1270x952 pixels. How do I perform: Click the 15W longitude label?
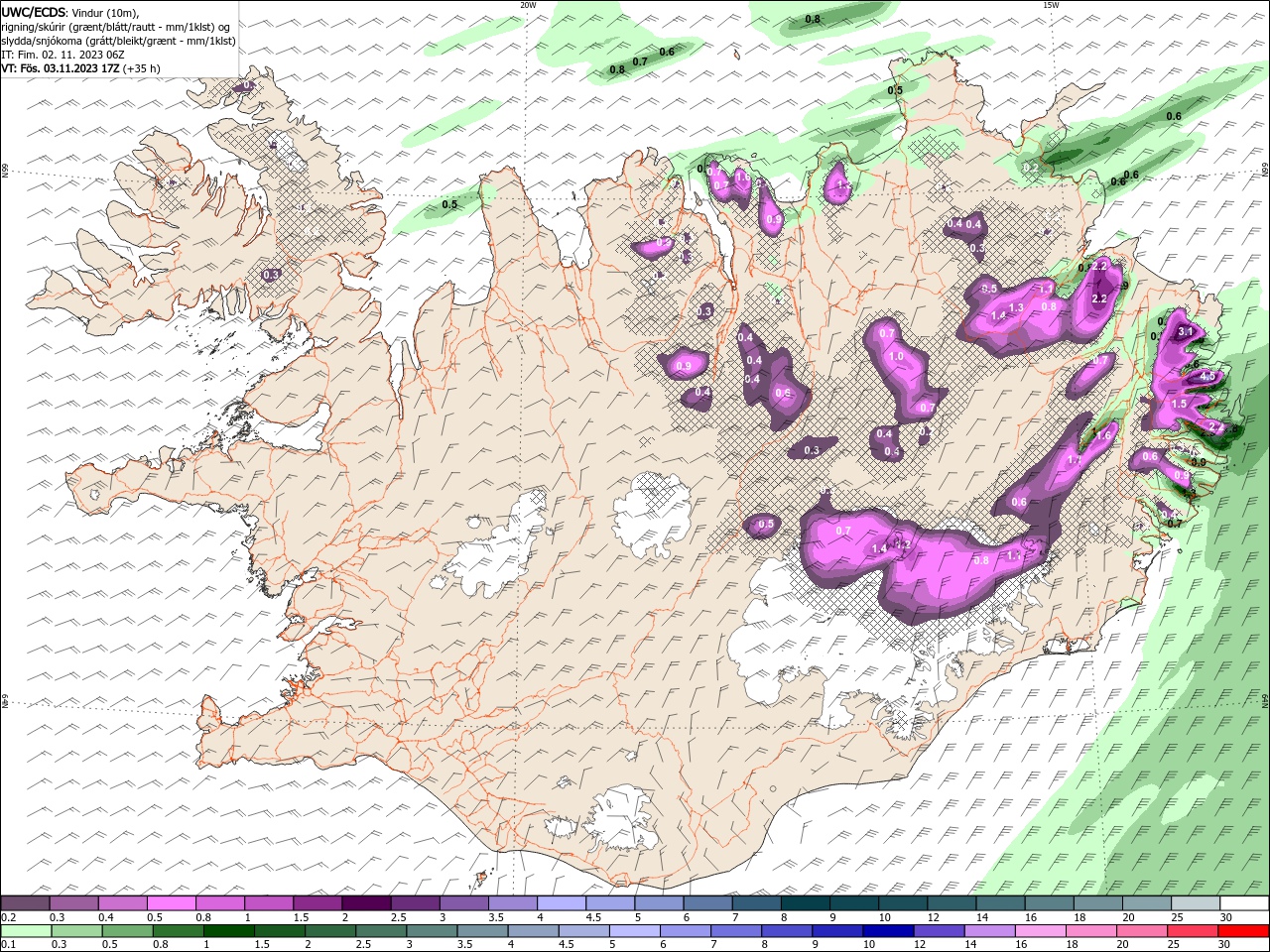[x=1050, y=4]
